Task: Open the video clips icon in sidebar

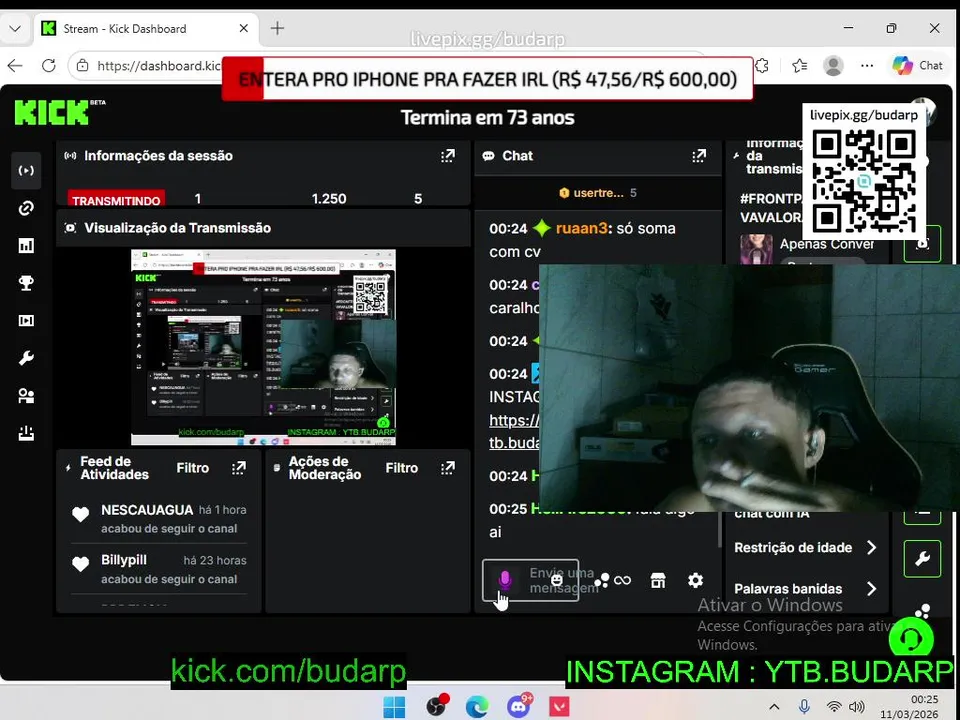Action: (x=26, y=321)
